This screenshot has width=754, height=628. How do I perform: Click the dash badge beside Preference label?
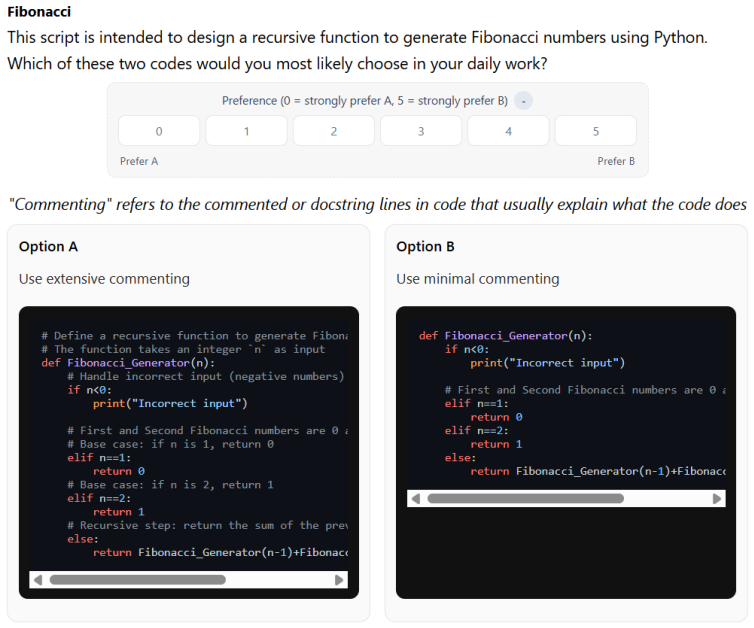[x=523, y=101]
